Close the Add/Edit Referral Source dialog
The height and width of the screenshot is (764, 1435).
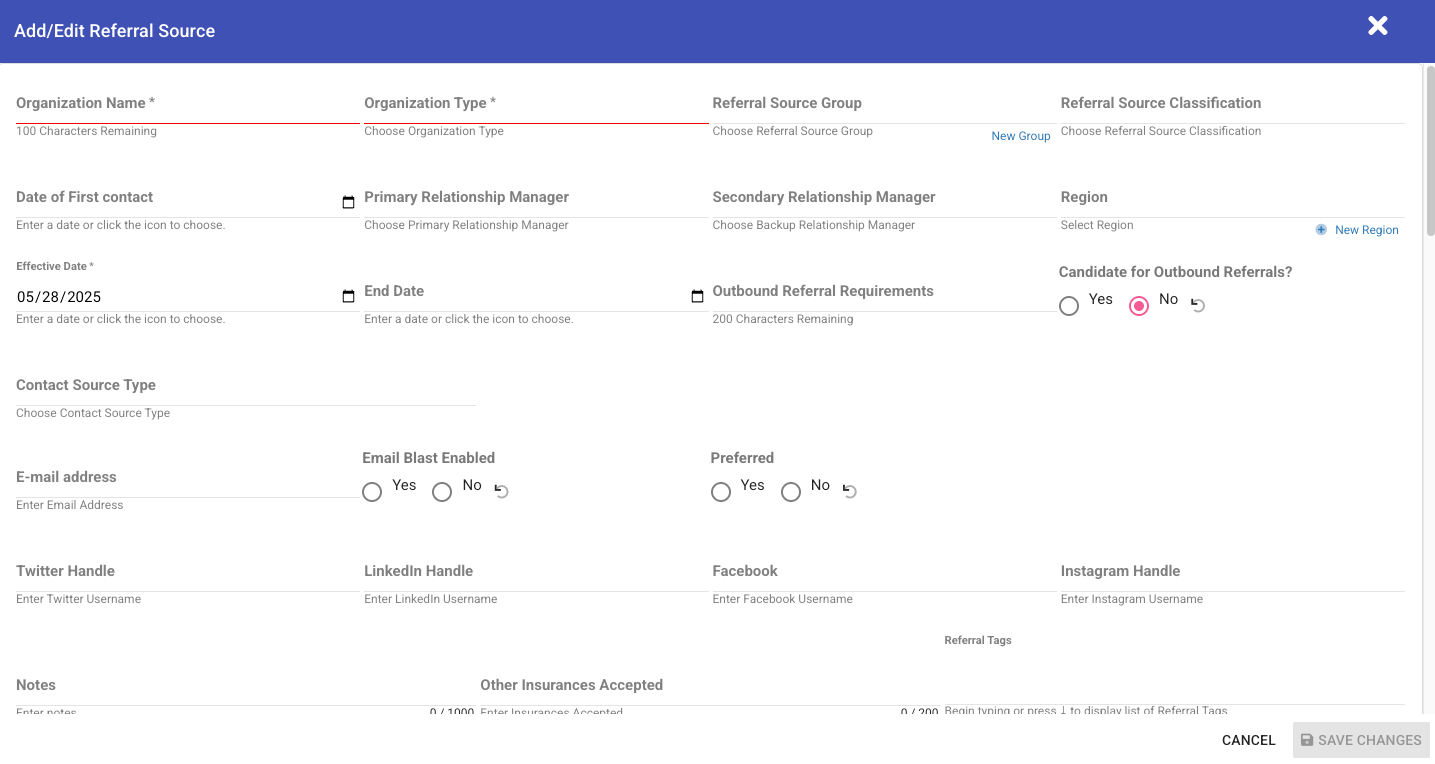click(x=1378, y=27)
